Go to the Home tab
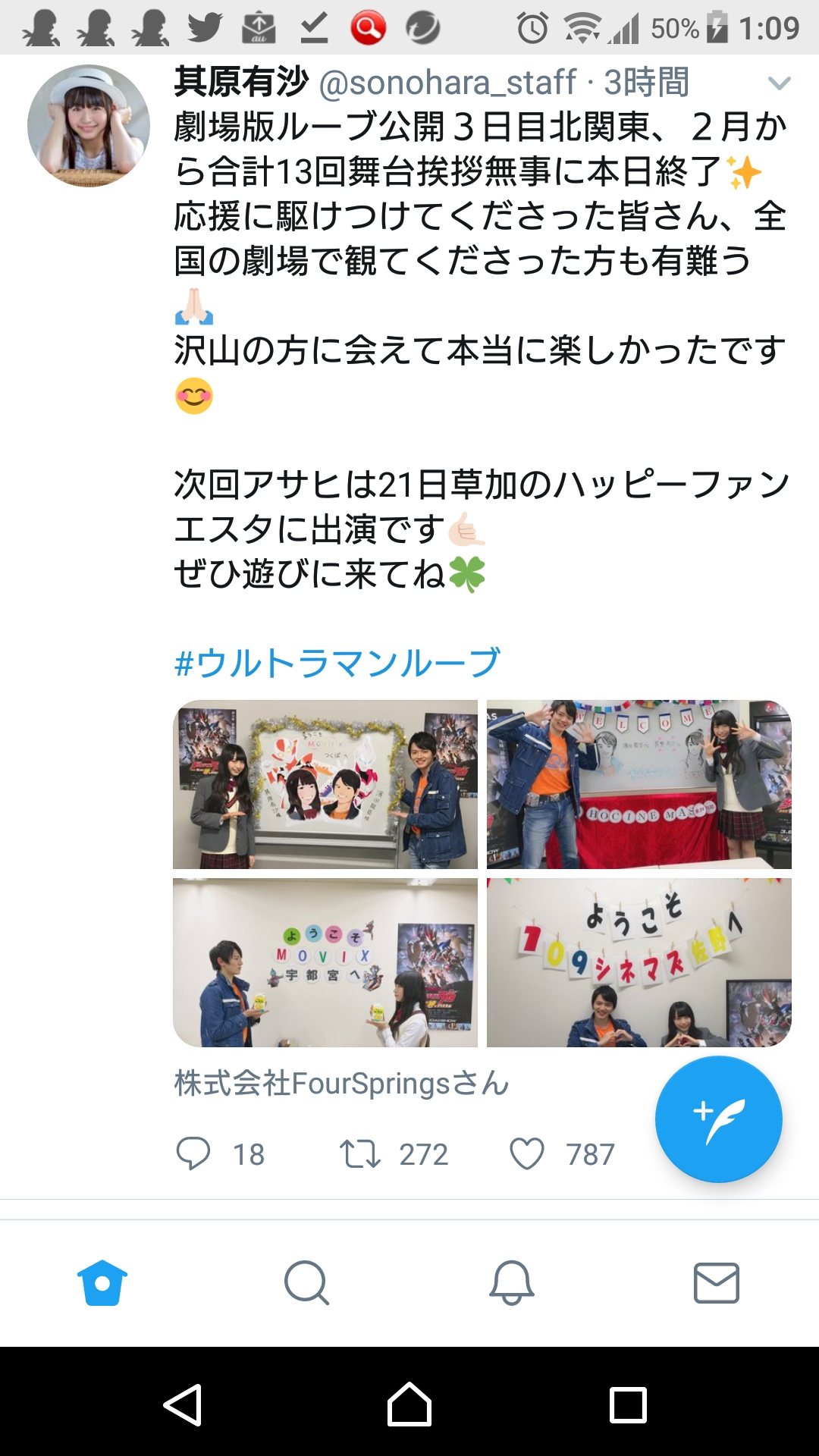The width and height of the screenshot is (819, 1456). coord(102,1282)
